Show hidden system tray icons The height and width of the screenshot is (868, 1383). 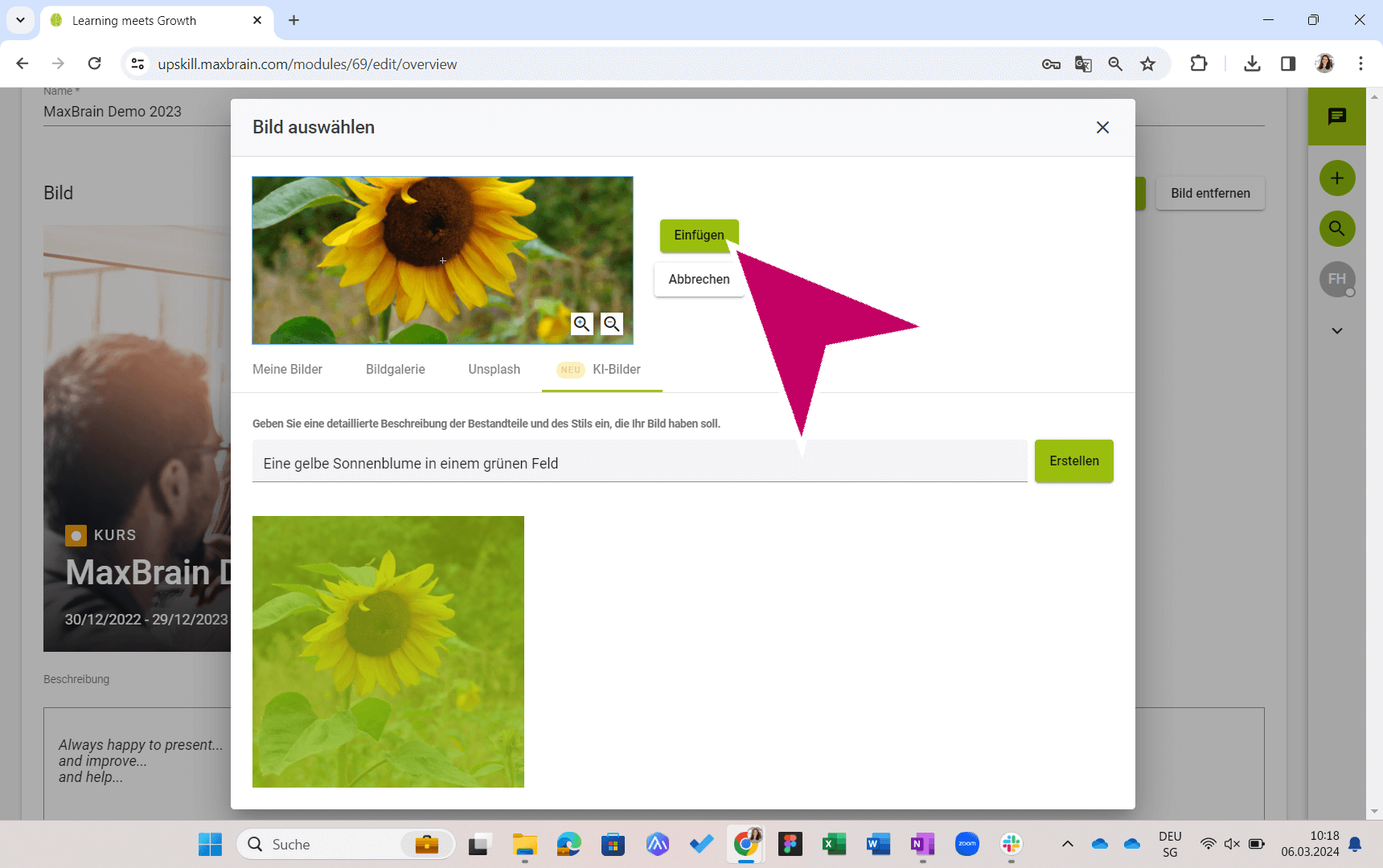click(x=1067, y=844)
